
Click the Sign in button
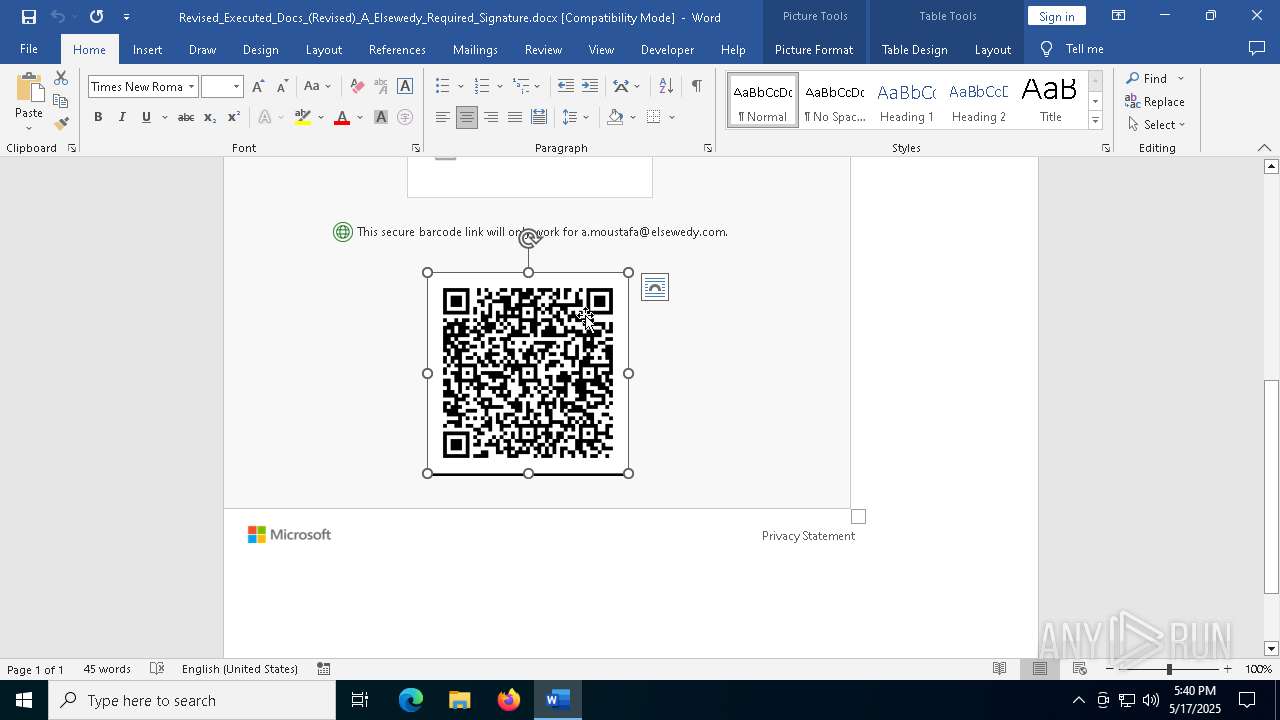pos(1056,16)
